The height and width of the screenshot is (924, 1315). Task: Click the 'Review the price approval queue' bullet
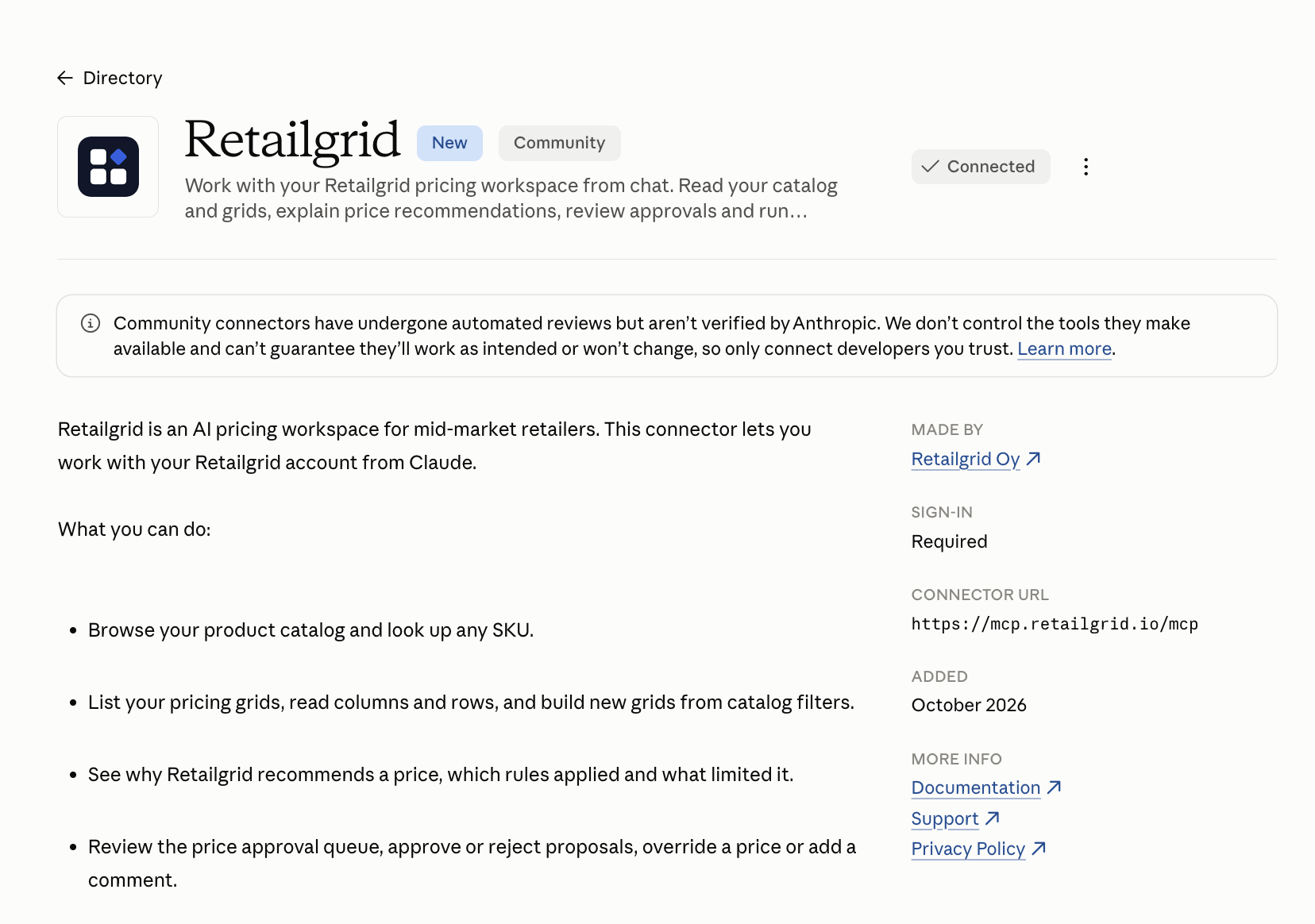pos(472,864)
